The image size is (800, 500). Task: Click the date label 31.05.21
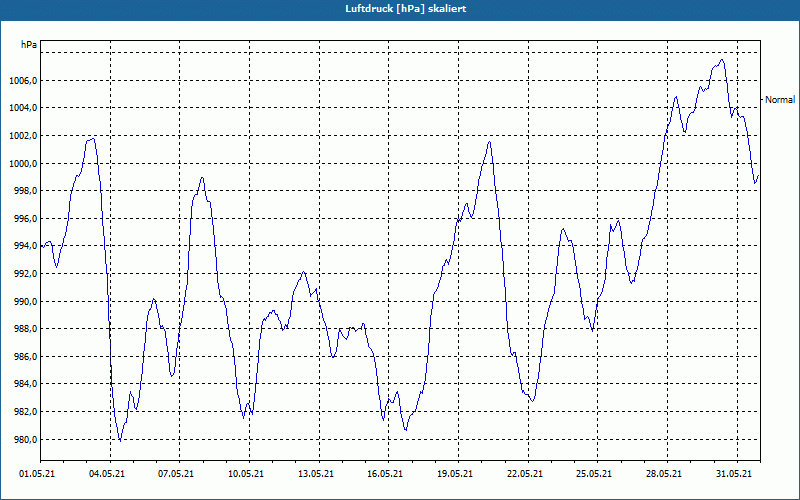pos(734,474)
